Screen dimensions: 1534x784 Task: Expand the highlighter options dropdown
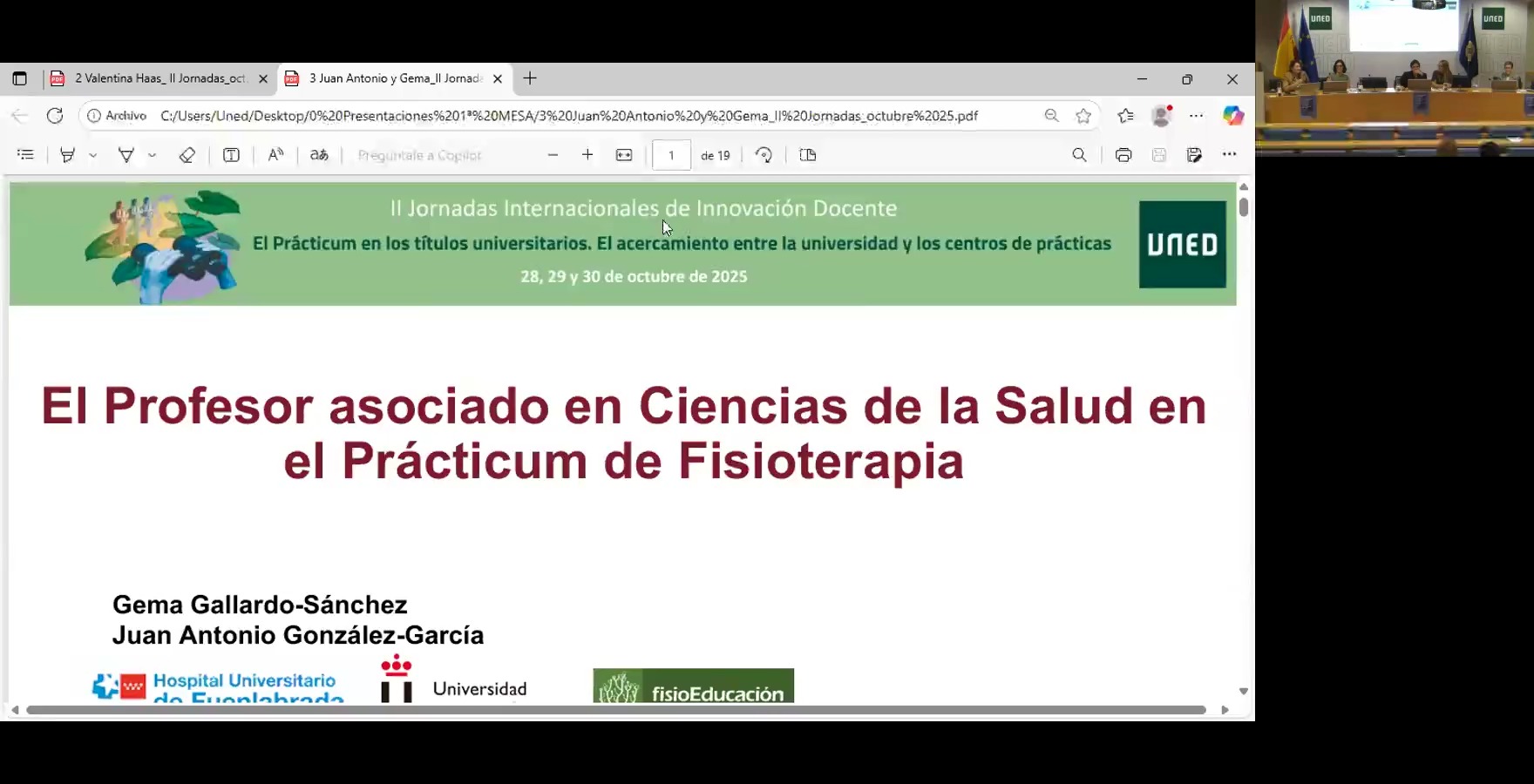152,154
